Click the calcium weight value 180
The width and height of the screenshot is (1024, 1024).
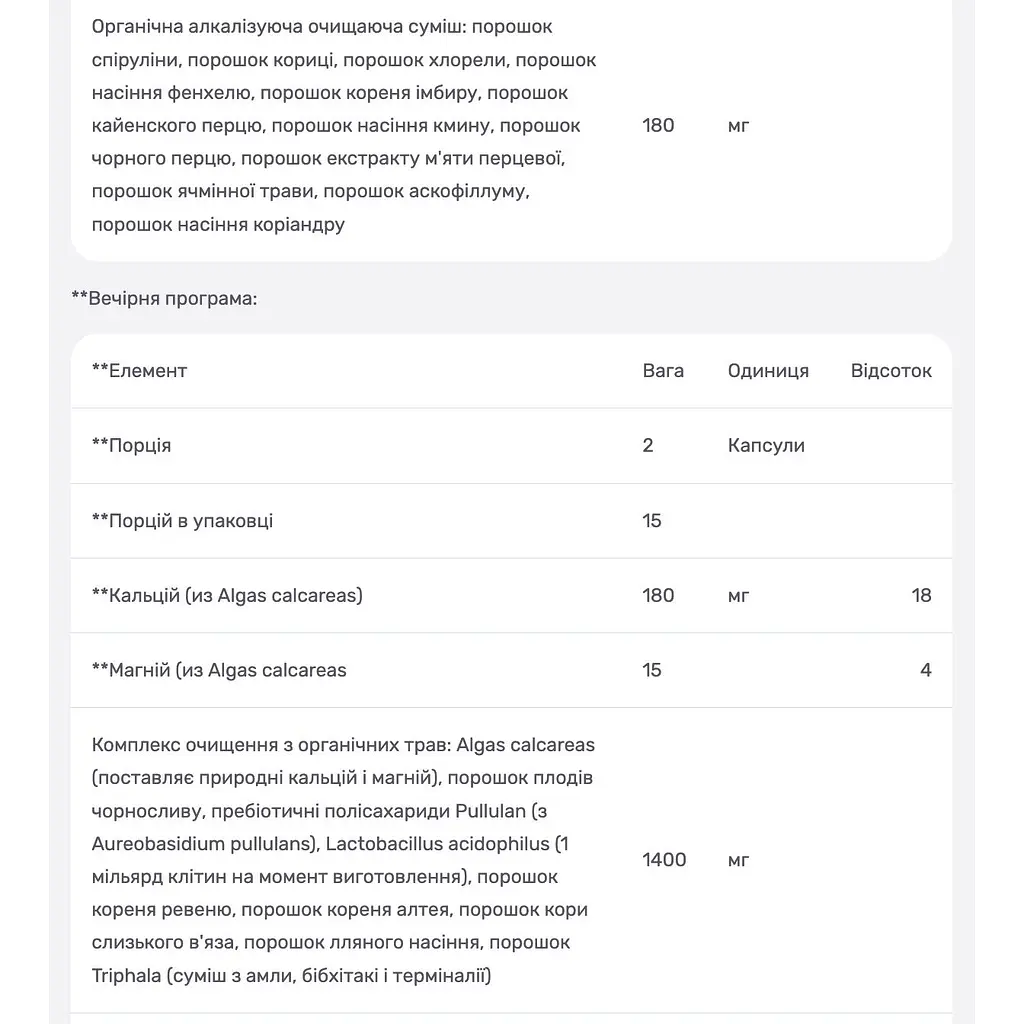click(x=658, y=596)
